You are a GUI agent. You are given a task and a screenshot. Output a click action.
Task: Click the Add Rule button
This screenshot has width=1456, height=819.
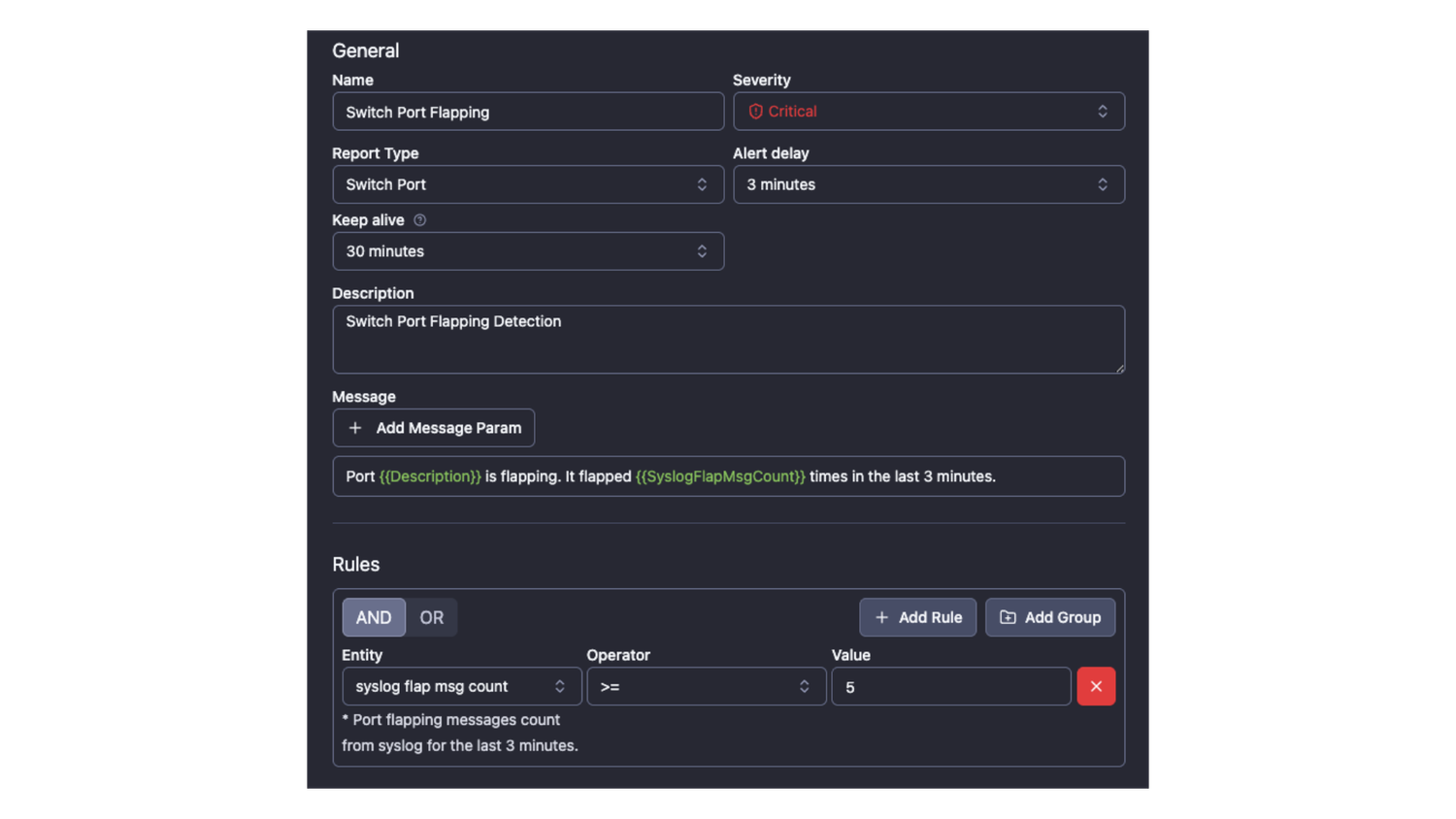[918, 617]
